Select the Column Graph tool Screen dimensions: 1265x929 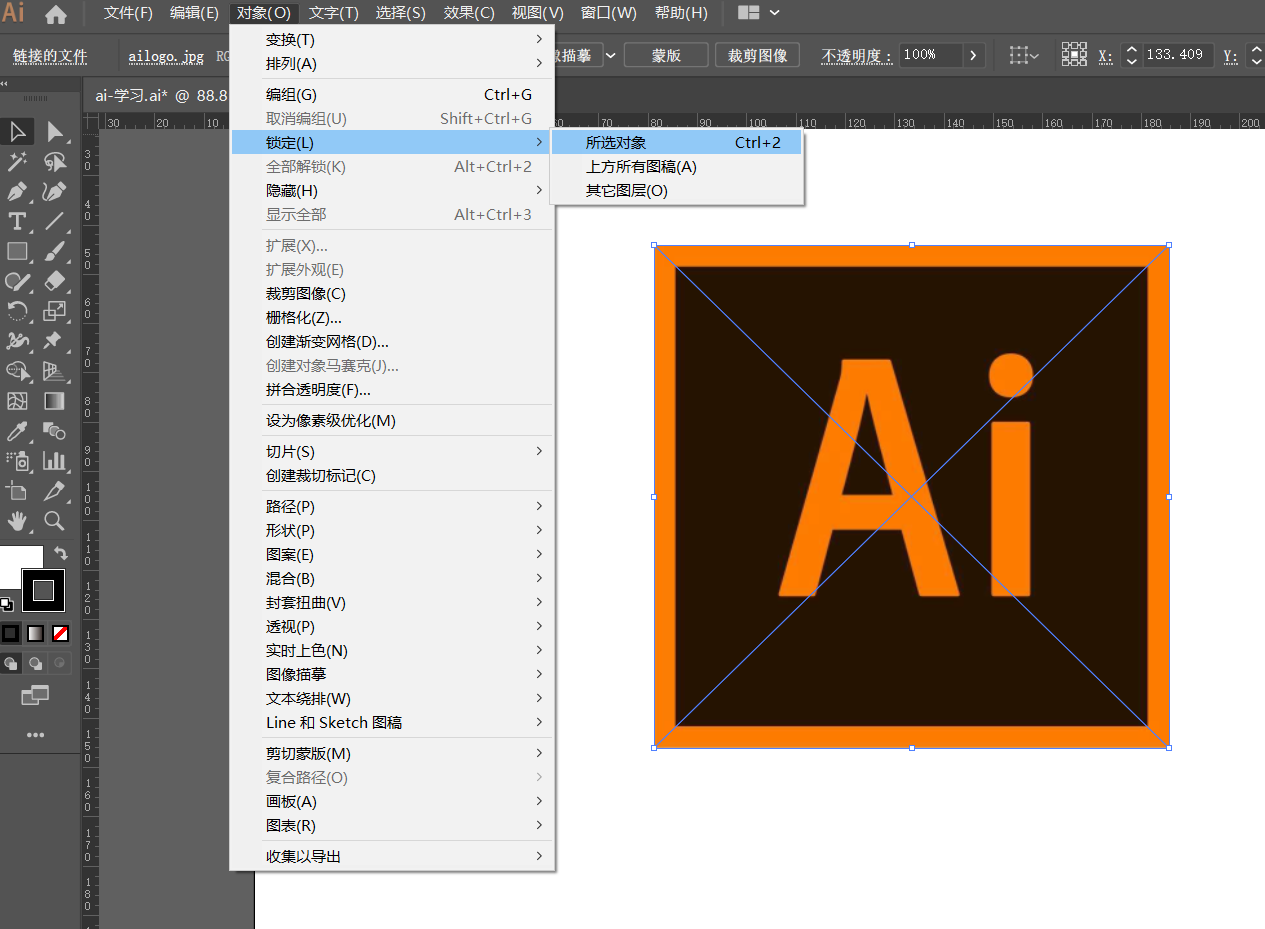tap(55, 461)
